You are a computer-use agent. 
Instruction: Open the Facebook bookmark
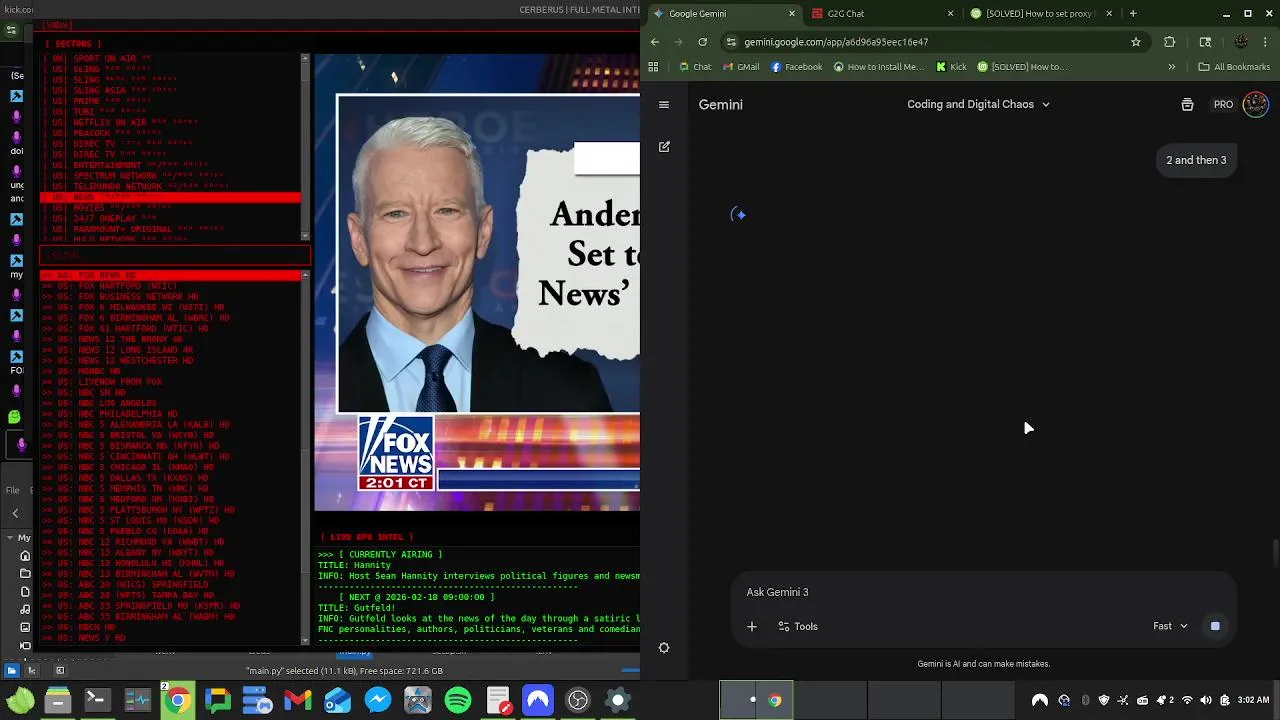796,67
